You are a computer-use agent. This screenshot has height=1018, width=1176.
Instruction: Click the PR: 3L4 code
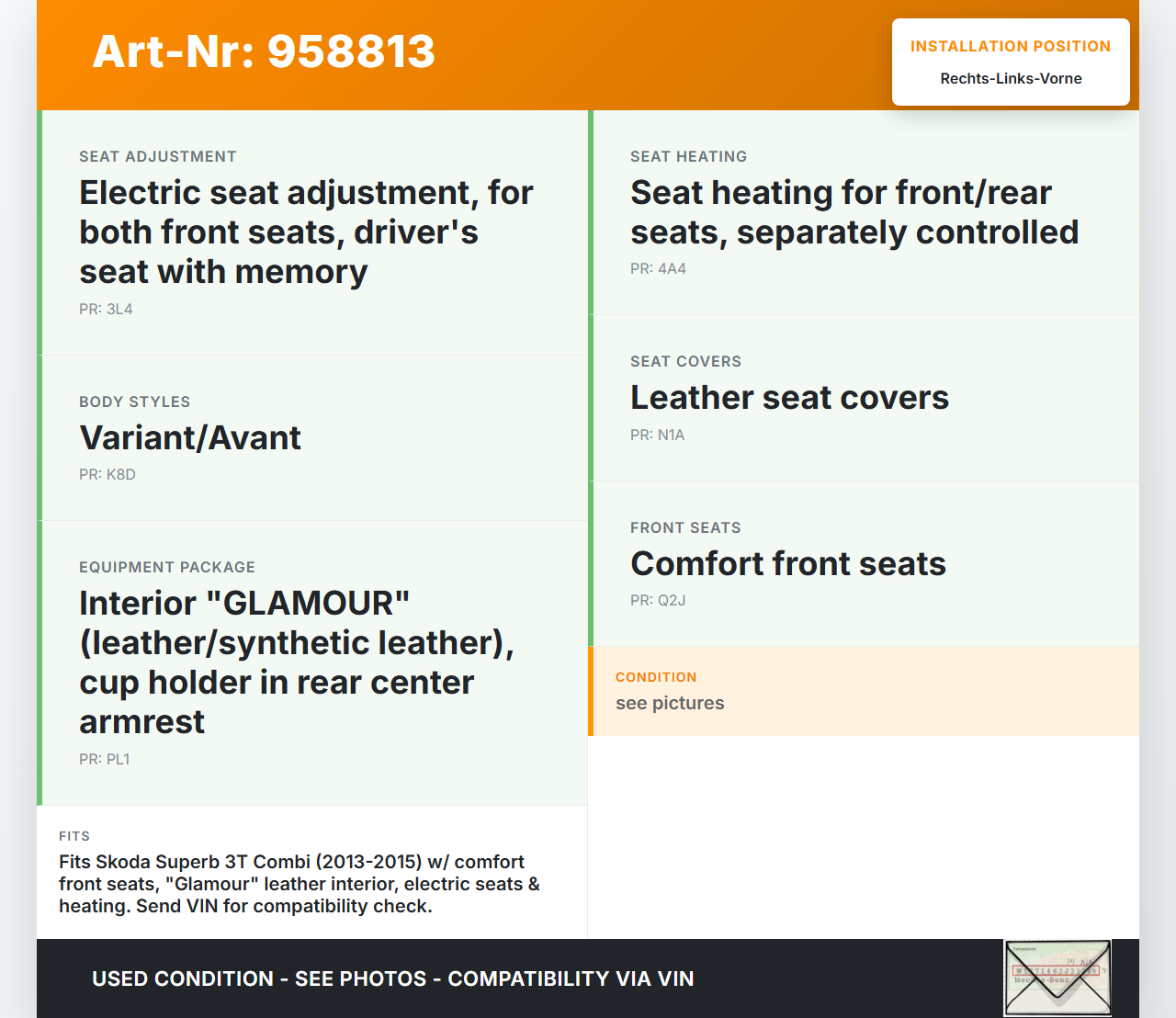(x=106, y=310)
